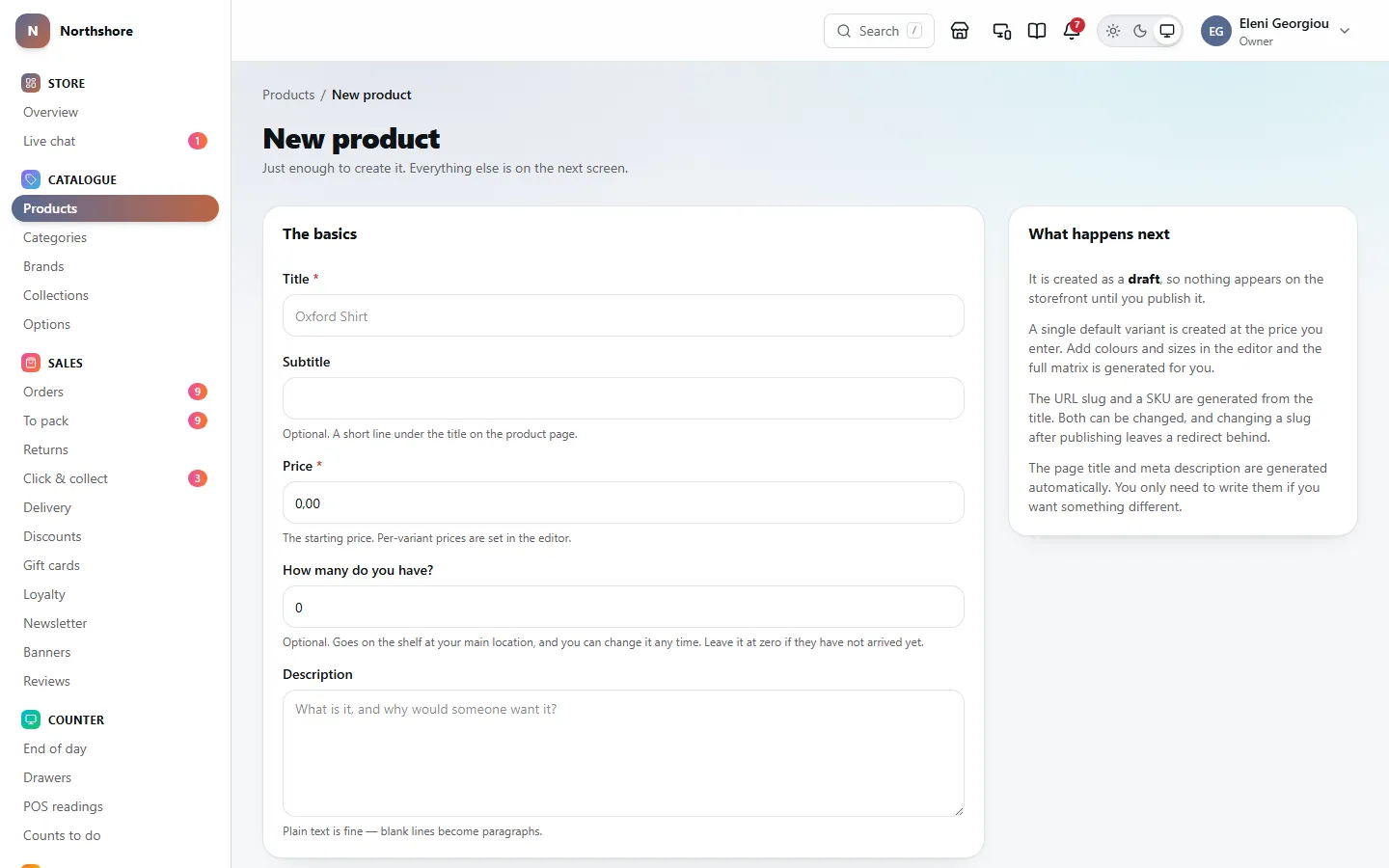Screen dimensions: 1389x868
Task: Open the storefront icon in the header
Action: (x=960, y=31)
